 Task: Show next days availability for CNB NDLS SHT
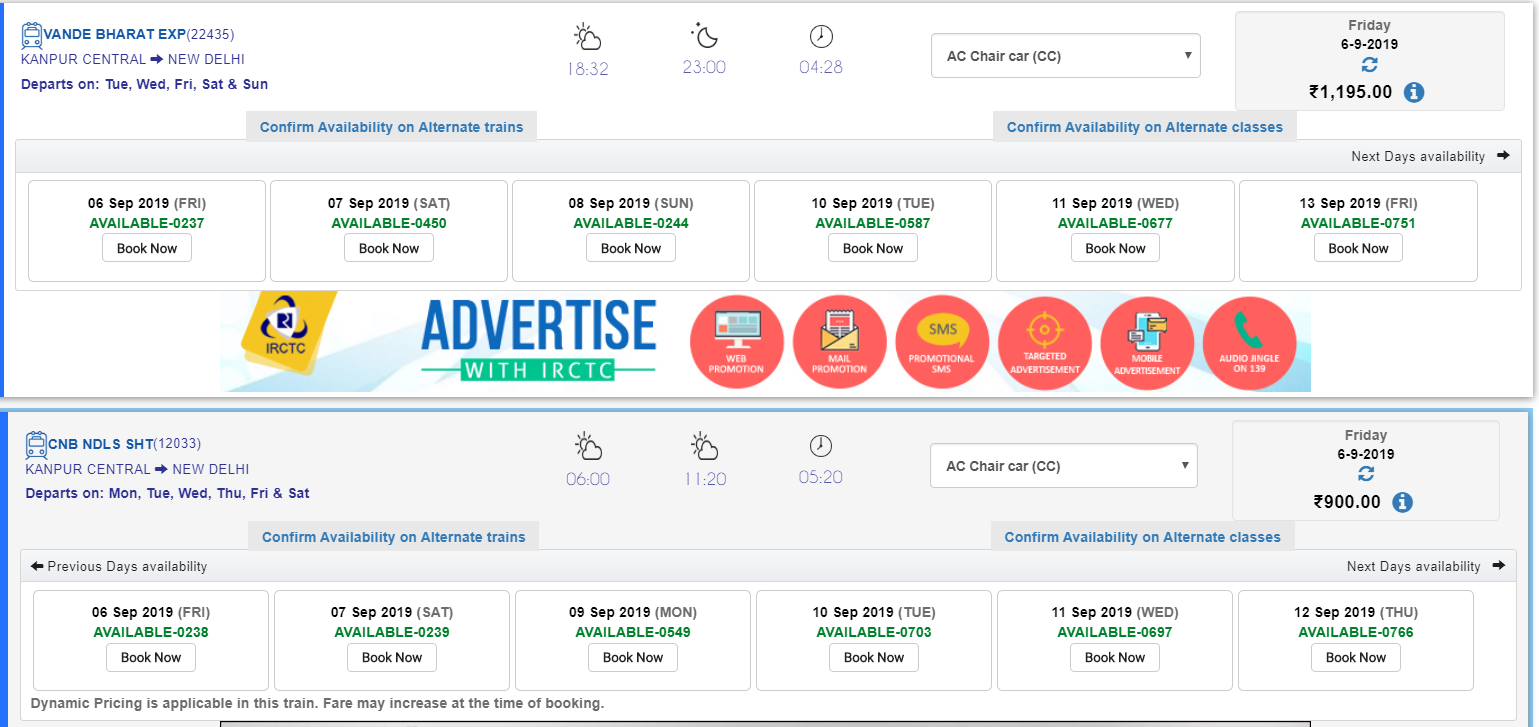tap(1425, 566)
